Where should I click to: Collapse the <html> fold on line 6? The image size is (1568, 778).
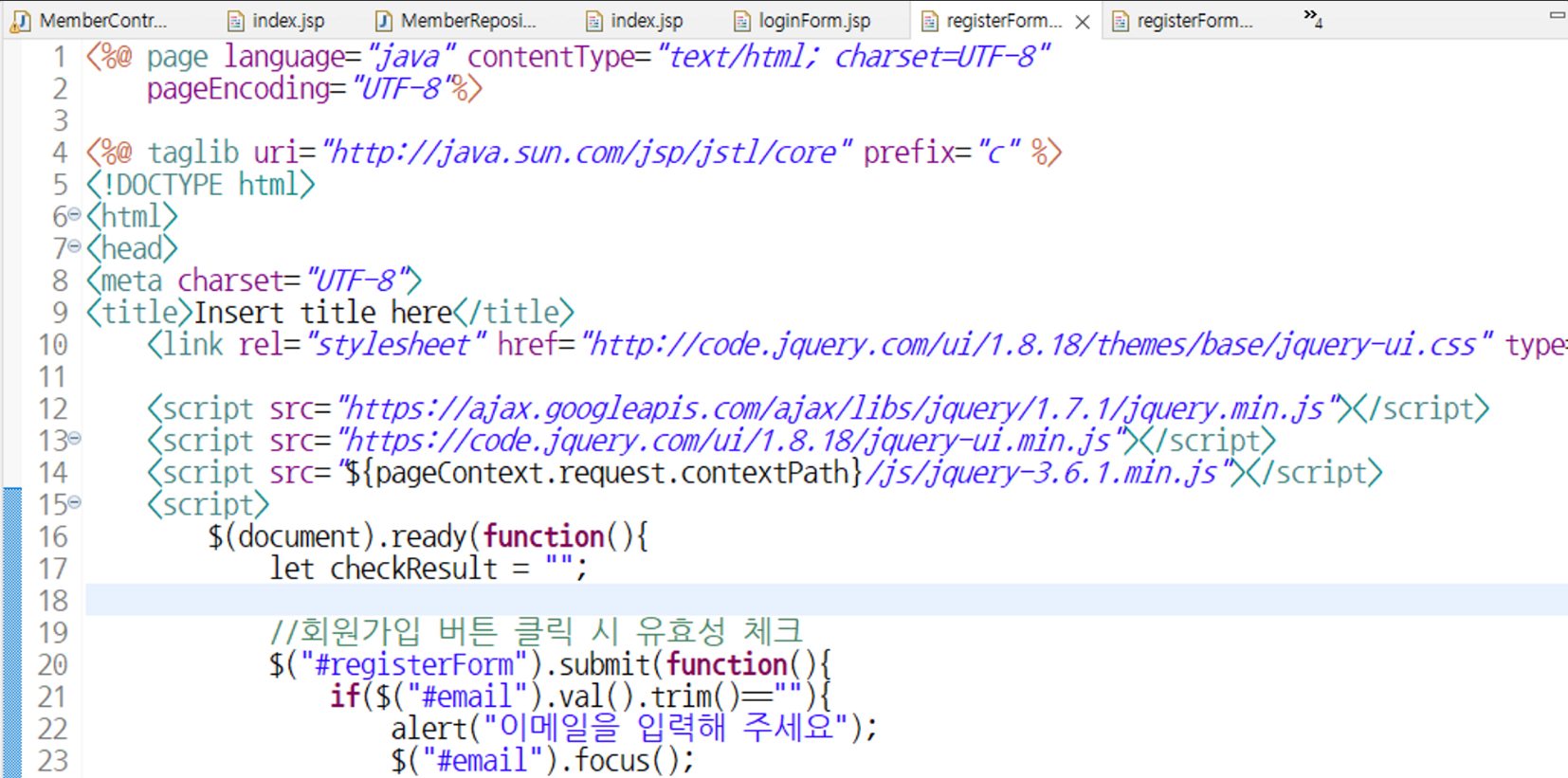pos(74,215)
